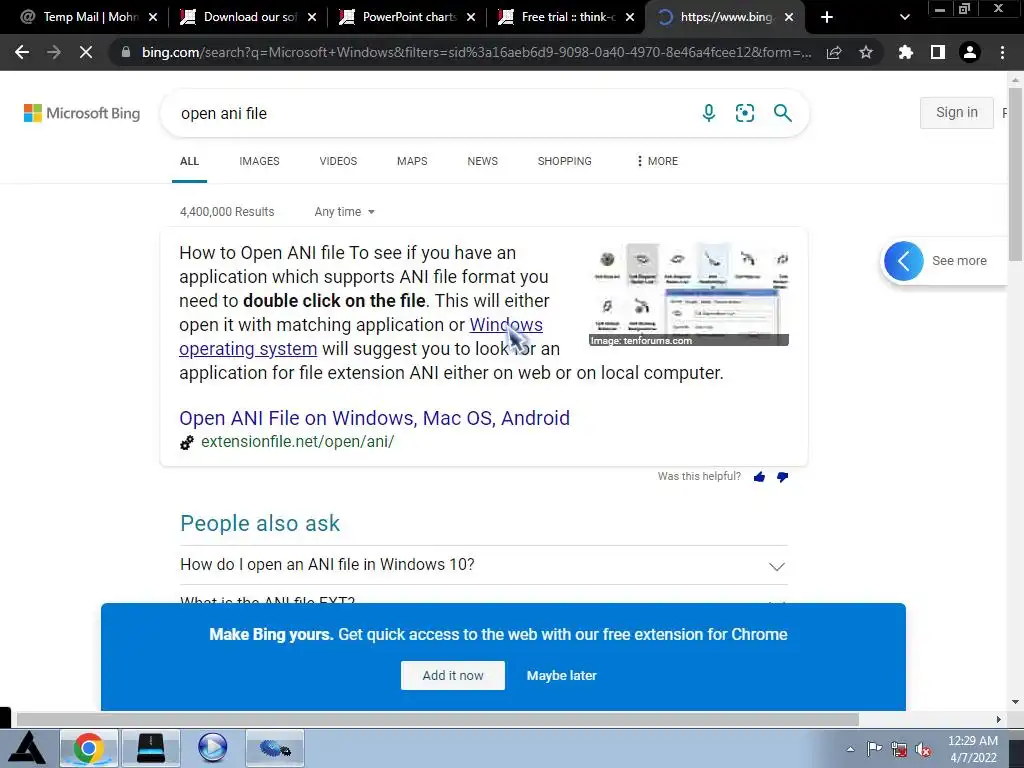Switch to the ALL results tab
The image size is (1024, 768).
189,161
